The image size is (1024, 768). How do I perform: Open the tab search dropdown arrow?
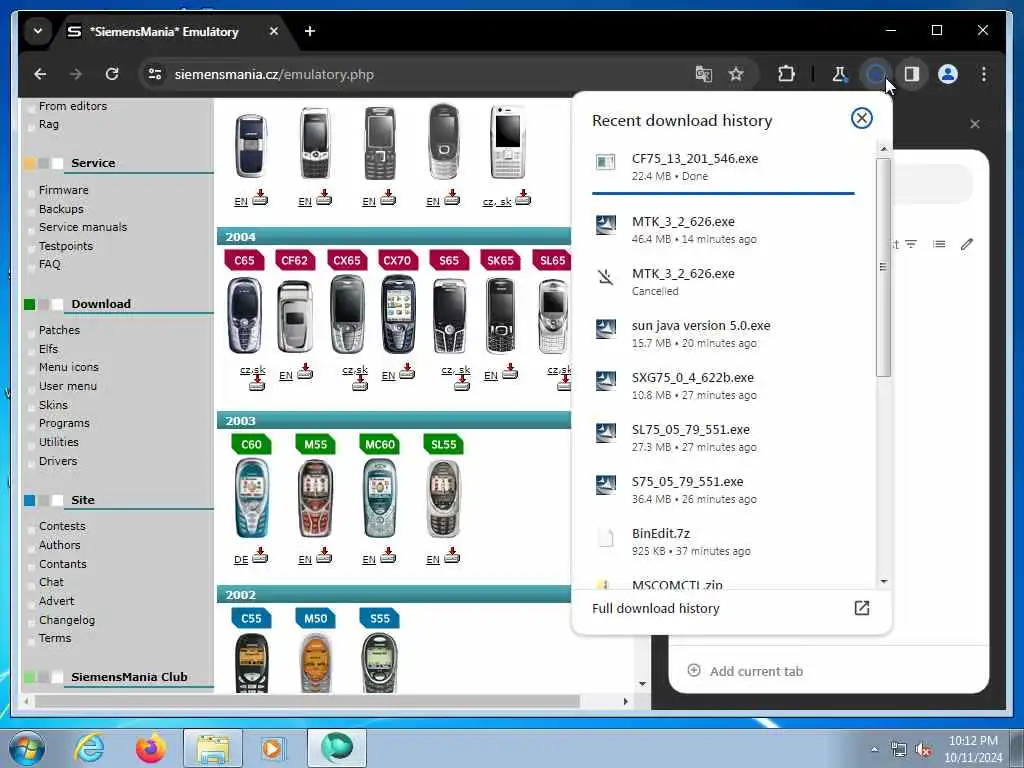38,31
